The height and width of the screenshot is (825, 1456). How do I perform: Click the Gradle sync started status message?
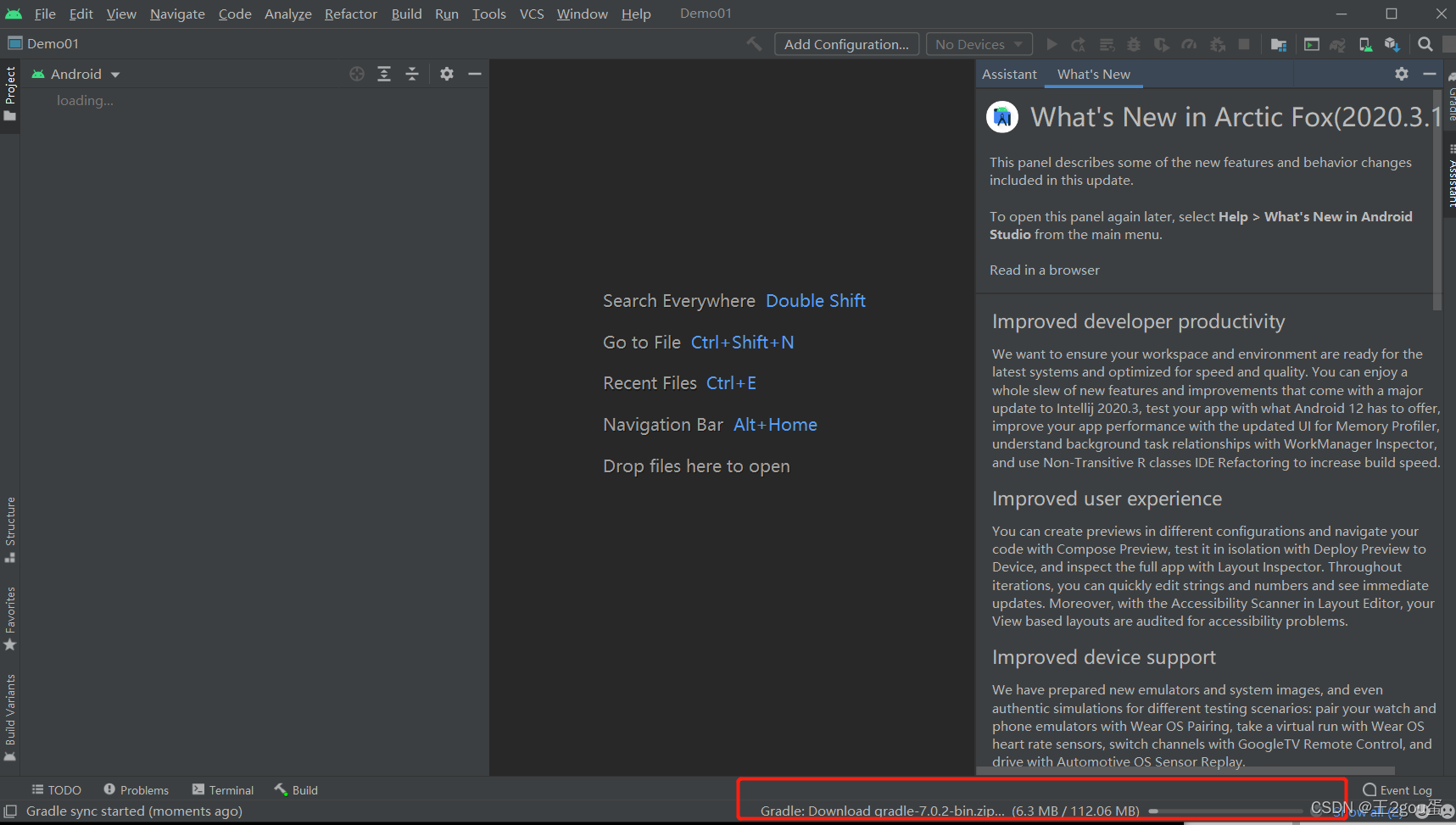pyautogui.click(x=134, y=811)
